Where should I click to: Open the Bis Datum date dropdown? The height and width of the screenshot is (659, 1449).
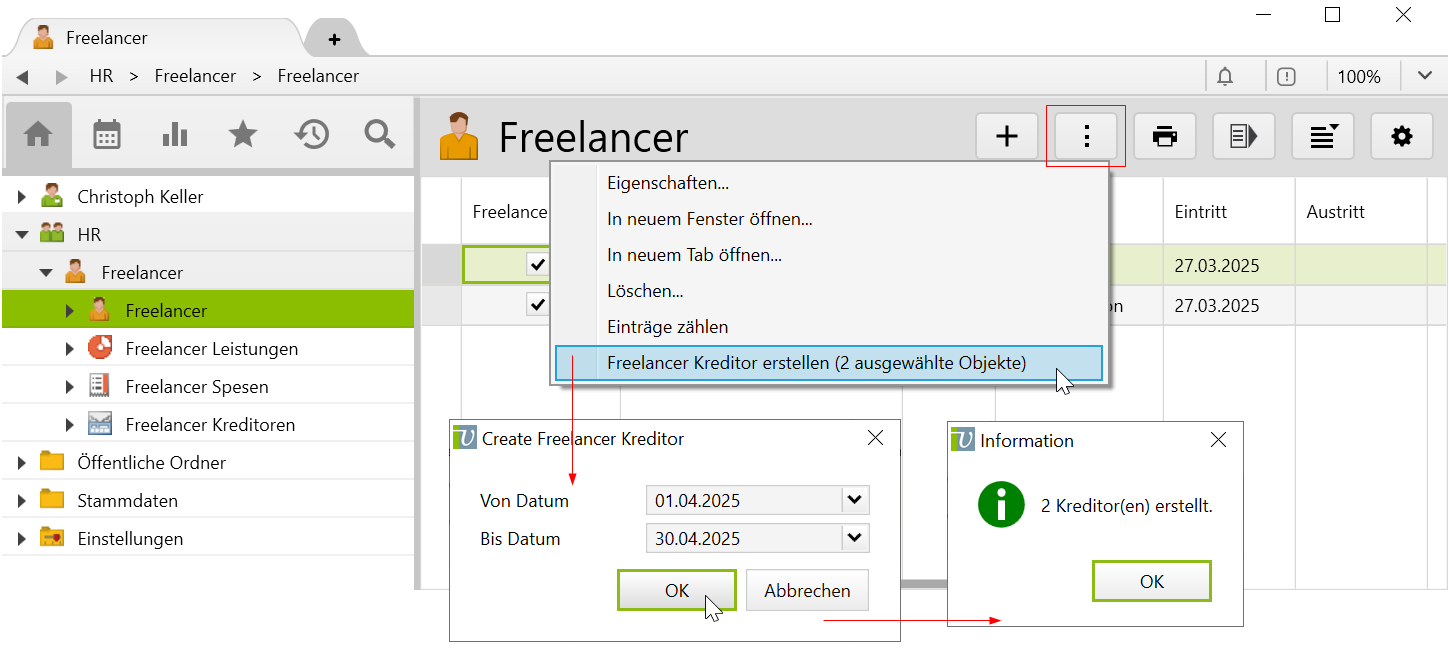tap(854, 538)
